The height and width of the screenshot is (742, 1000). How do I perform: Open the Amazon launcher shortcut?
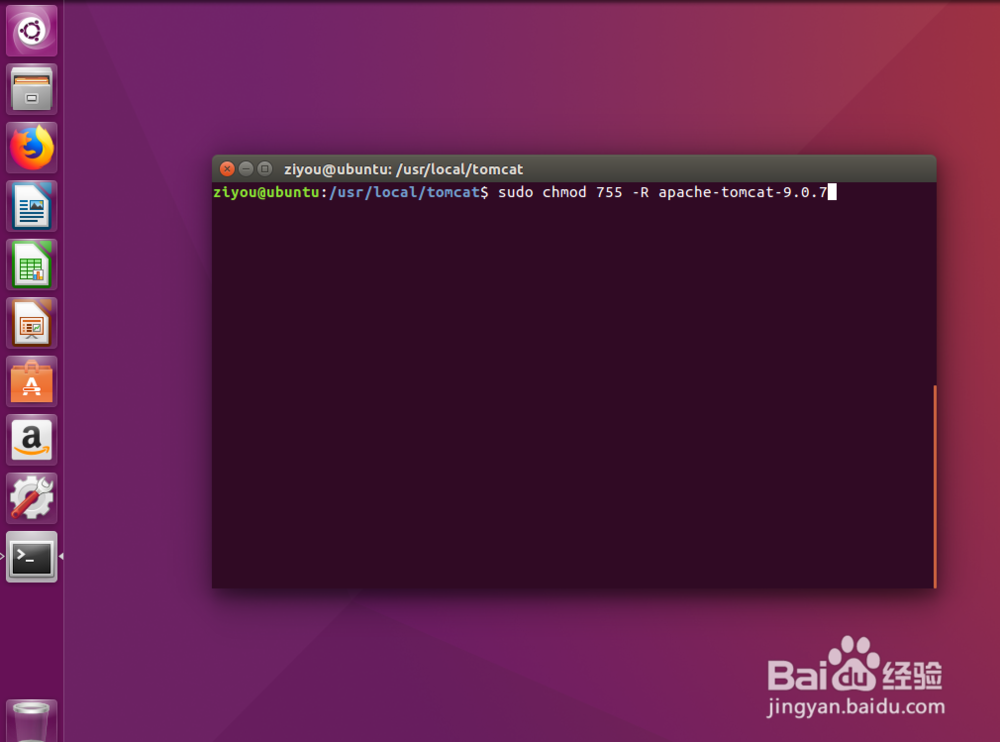click(x=31, y=439)
